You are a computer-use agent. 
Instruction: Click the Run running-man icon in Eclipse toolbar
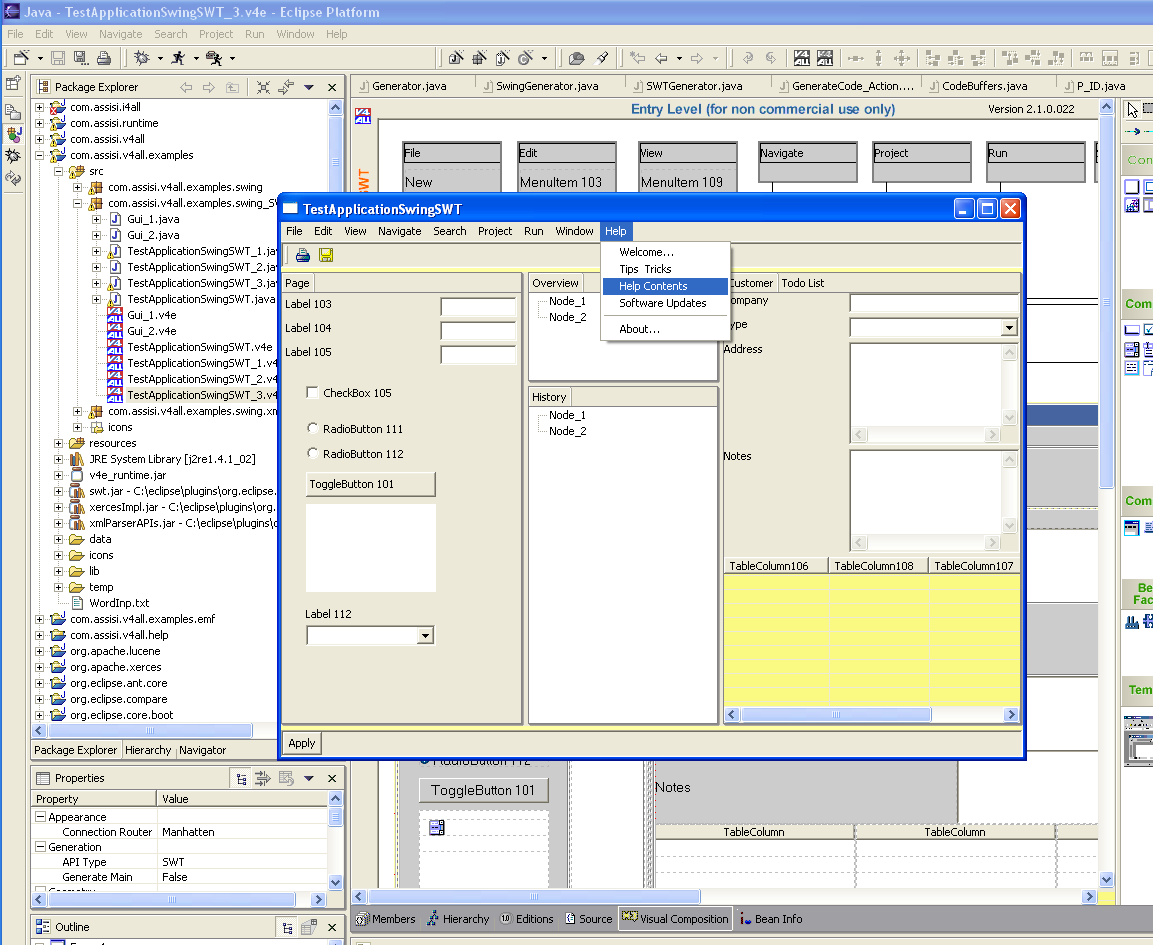pyautogui.click(x=179, y=58)
